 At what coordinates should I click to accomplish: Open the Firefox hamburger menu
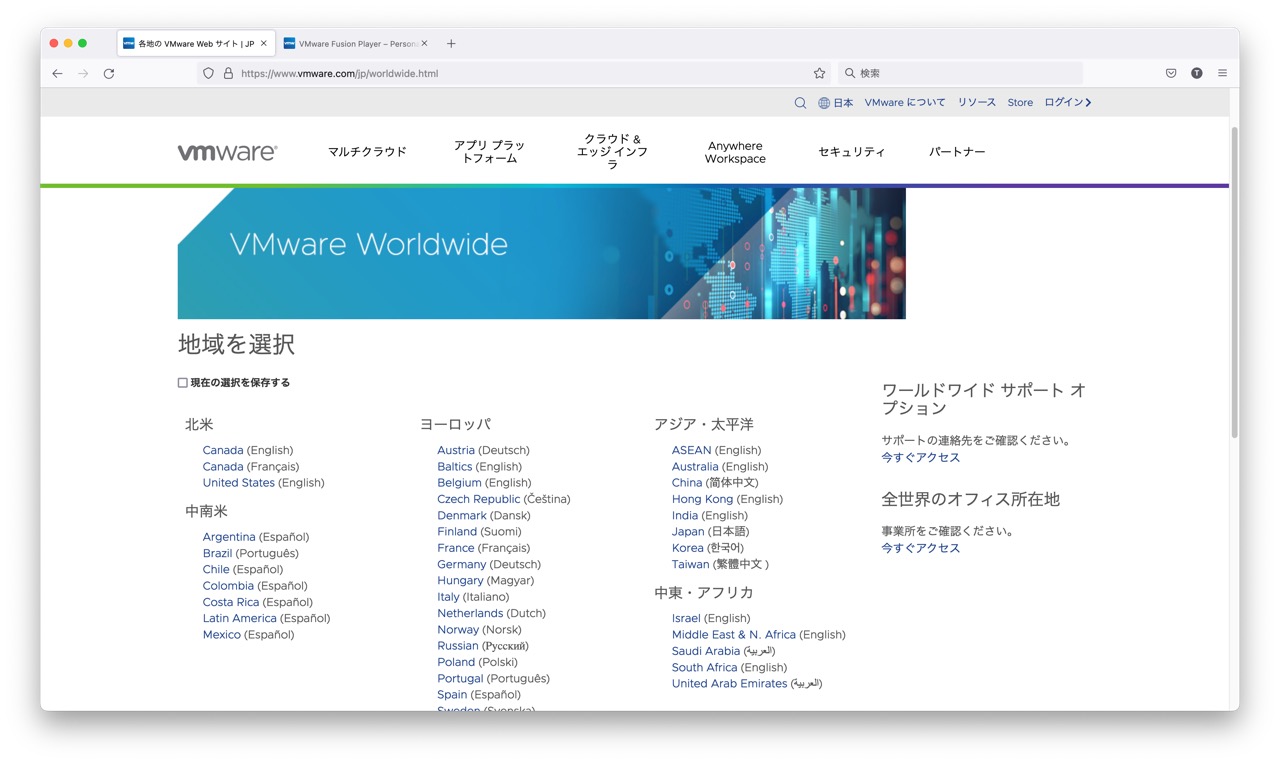click(1222, 73)
